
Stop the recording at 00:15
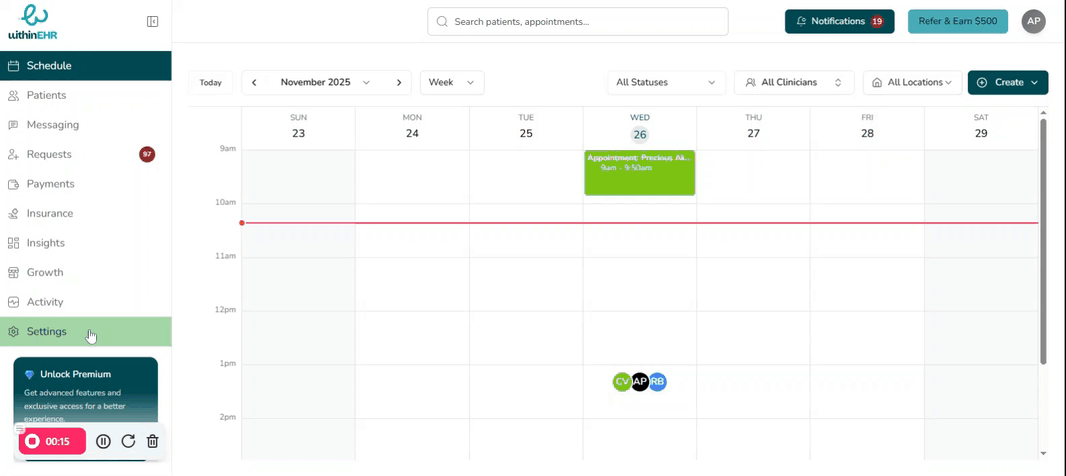pyautogui.click(x=52, y=441)
